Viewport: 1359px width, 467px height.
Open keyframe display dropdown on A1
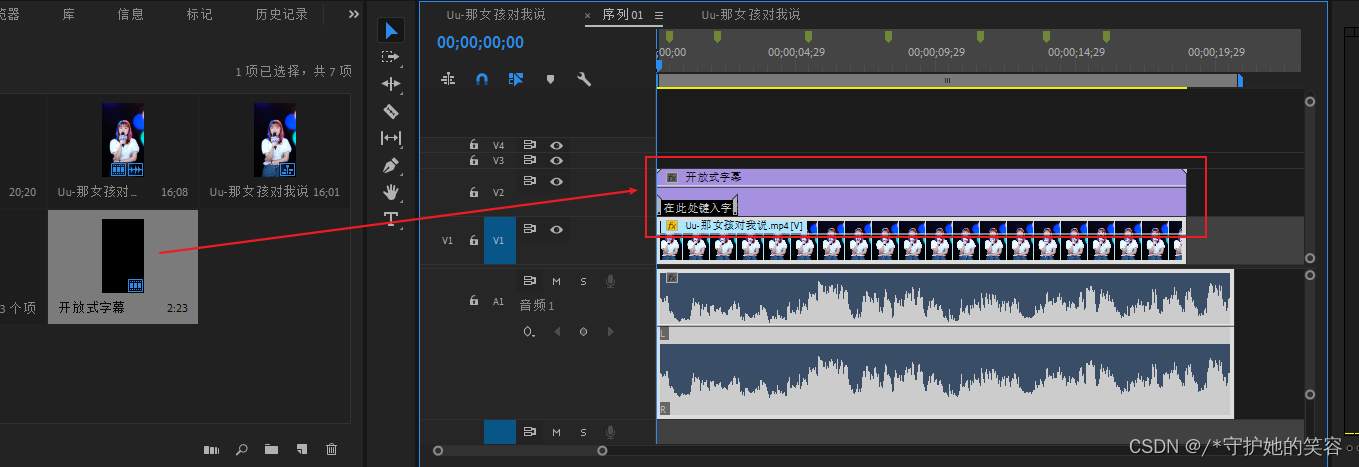[528, 331]
